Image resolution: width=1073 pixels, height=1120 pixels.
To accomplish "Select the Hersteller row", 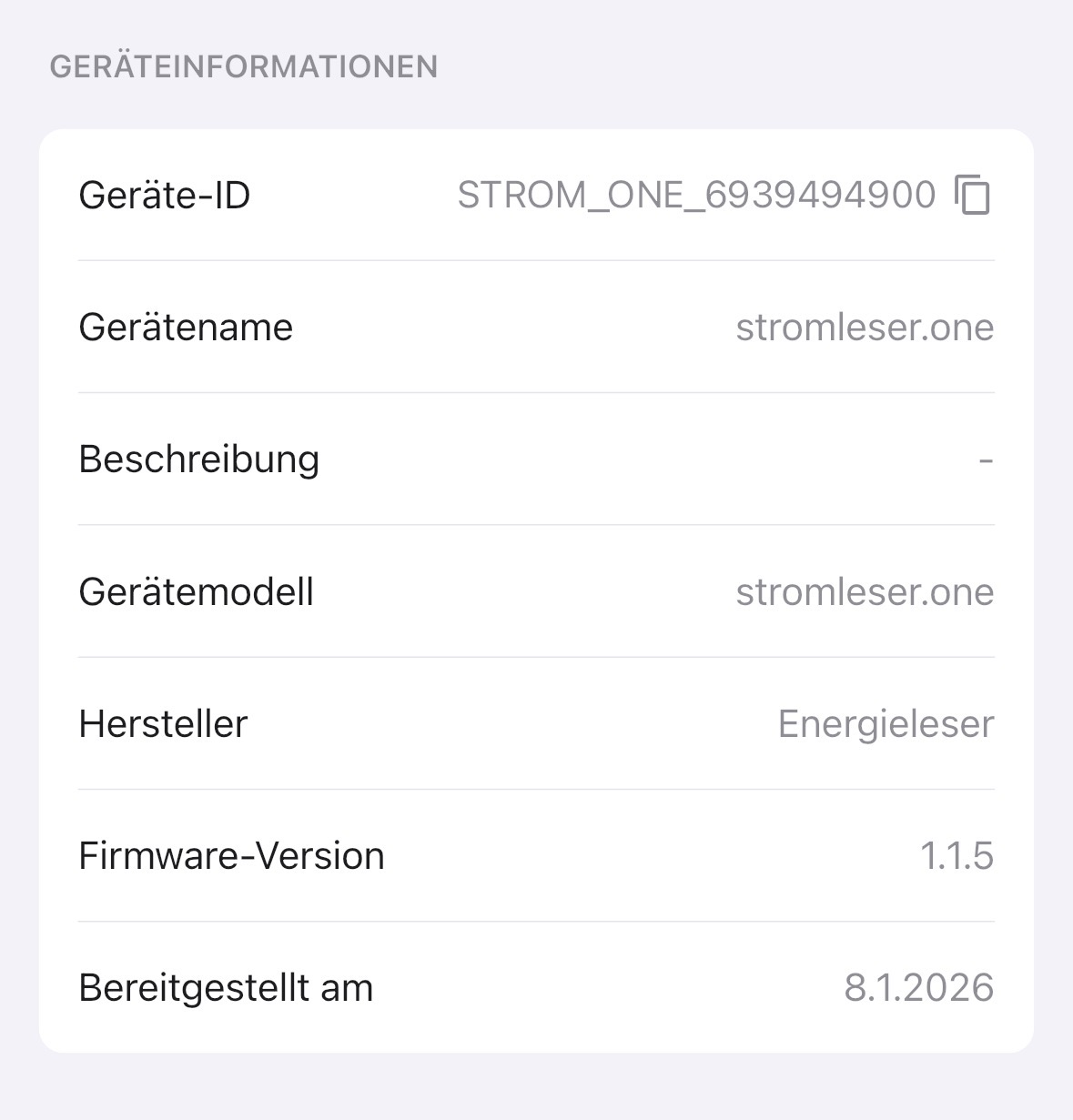I will pyautogui.click(x=536, y=724).
